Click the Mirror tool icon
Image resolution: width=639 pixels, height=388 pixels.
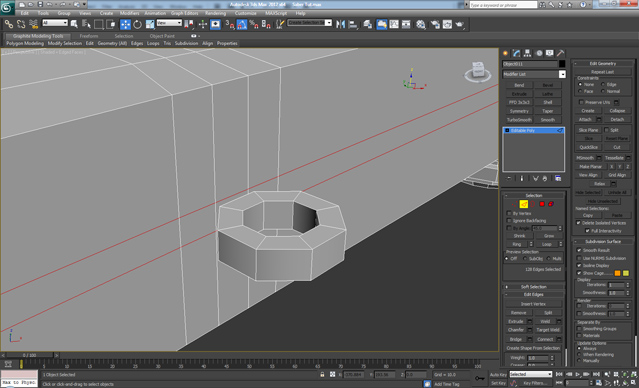tap(341, 24)
